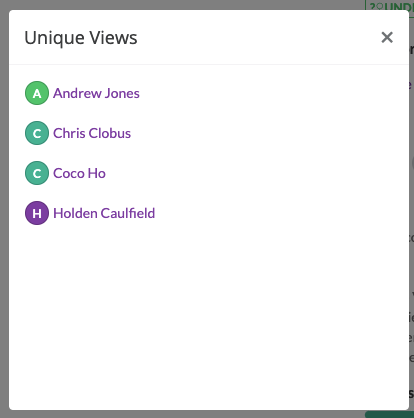Click the dark green button below the dialog
414x418 pixels.
[389, 415]
